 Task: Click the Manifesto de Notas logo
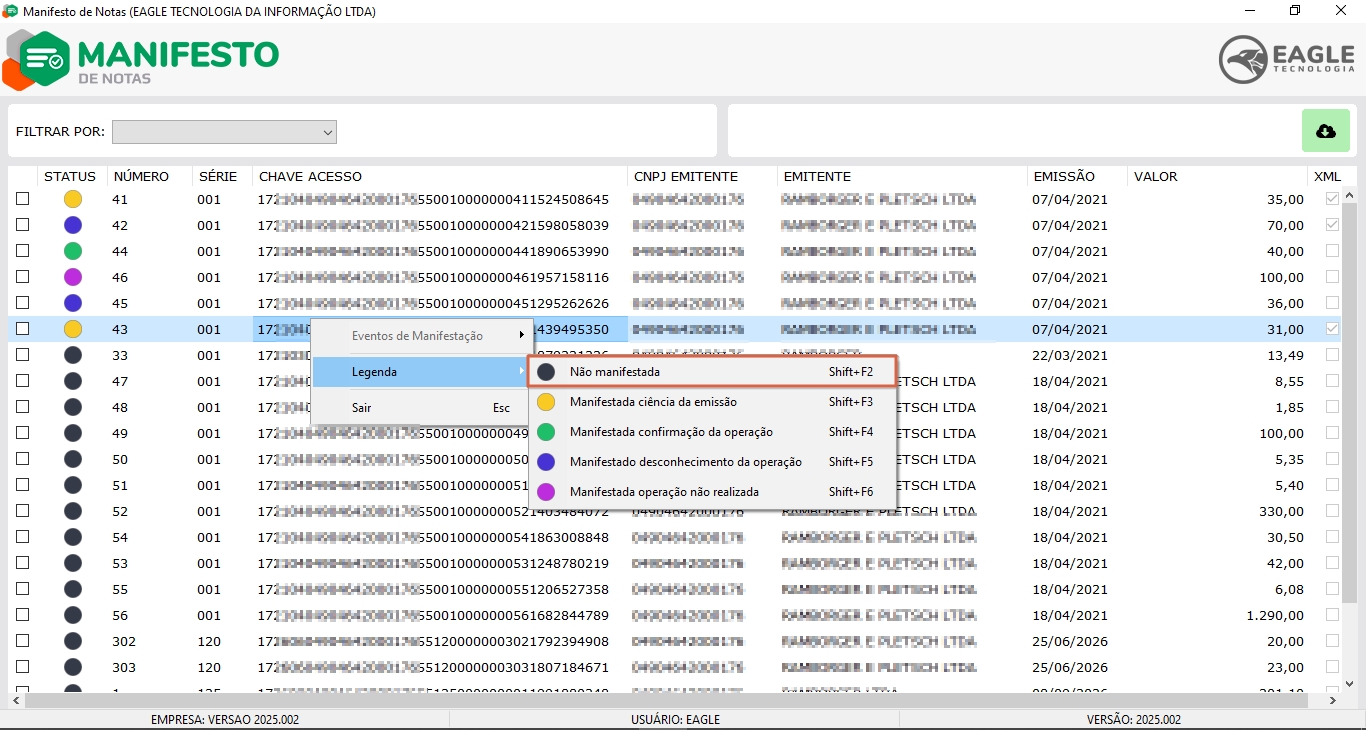[x=141, y=61]
